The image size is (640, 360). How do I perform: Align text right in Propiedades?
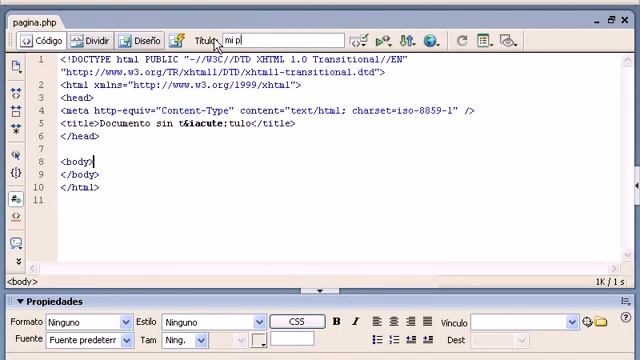[411, 322]
